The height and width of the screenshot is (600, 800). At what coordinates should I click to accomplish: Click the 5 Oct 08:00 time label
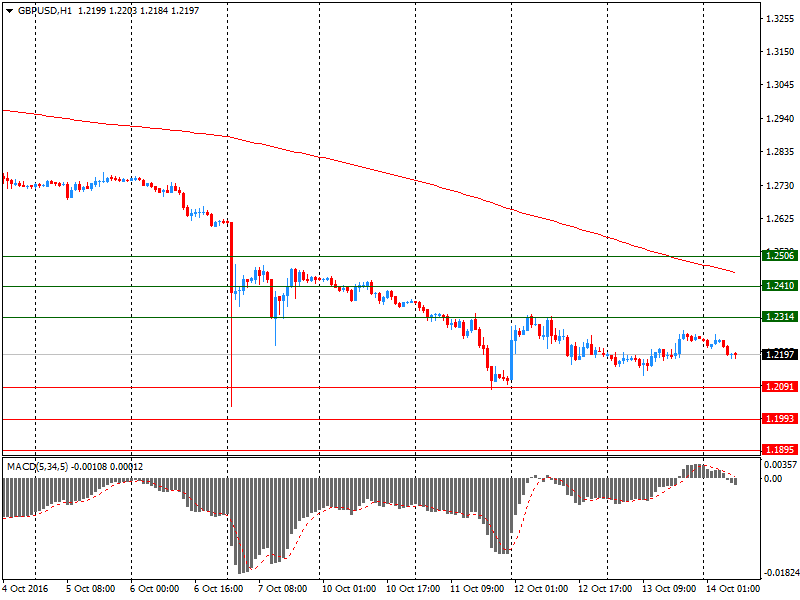[90, 589]
